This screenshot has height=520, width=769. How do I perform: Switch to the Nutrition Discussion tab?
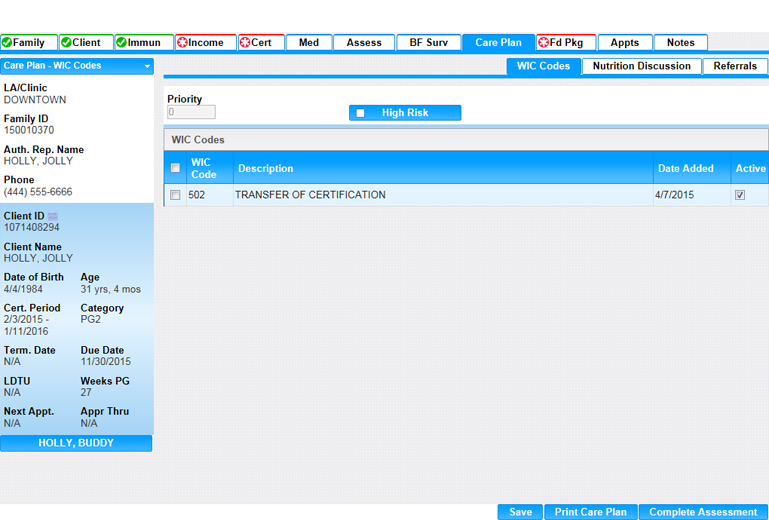(641, 66)
